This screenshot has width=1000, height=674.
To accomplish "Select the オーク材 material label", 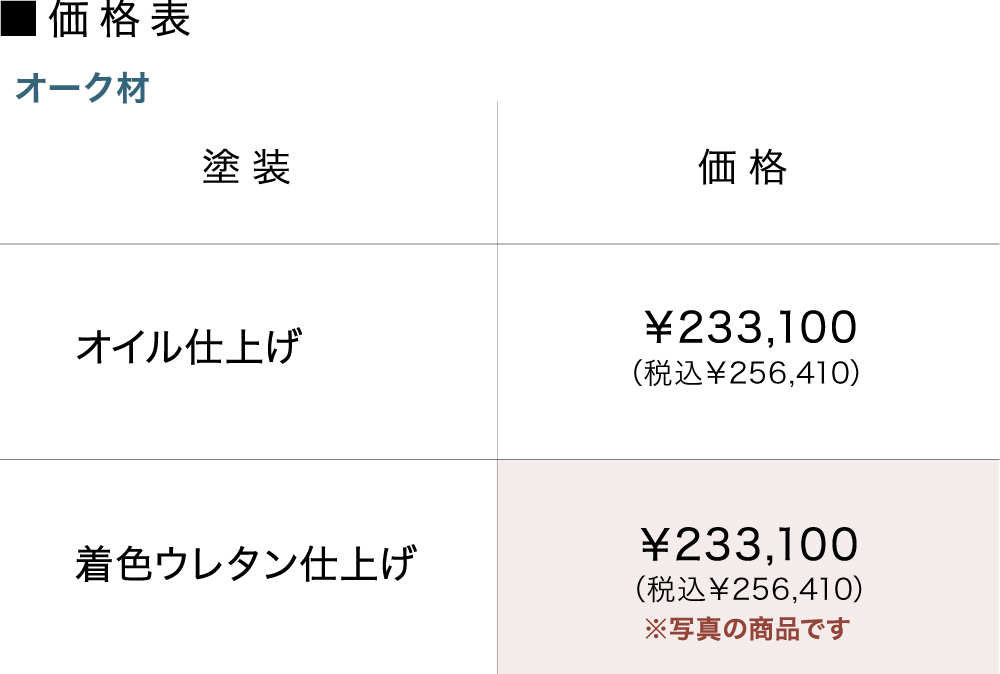I will [82, 89].
